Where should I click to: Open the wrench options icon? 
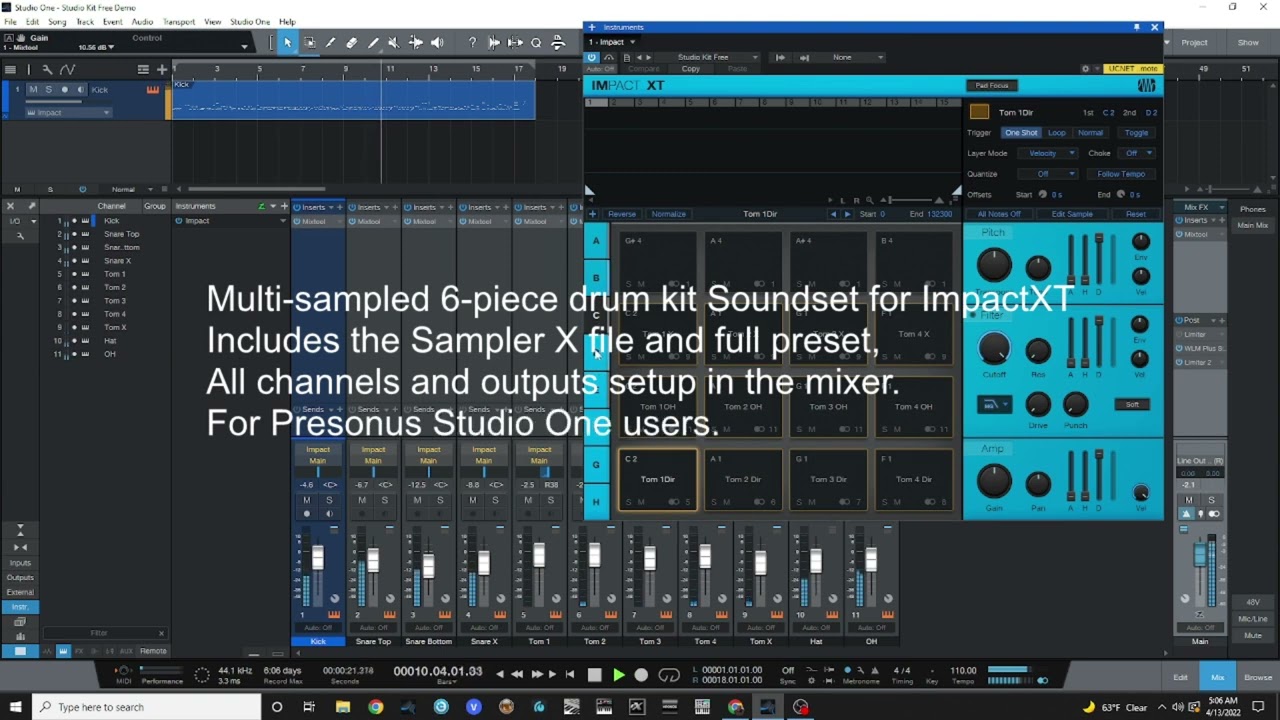coord(46,69)
